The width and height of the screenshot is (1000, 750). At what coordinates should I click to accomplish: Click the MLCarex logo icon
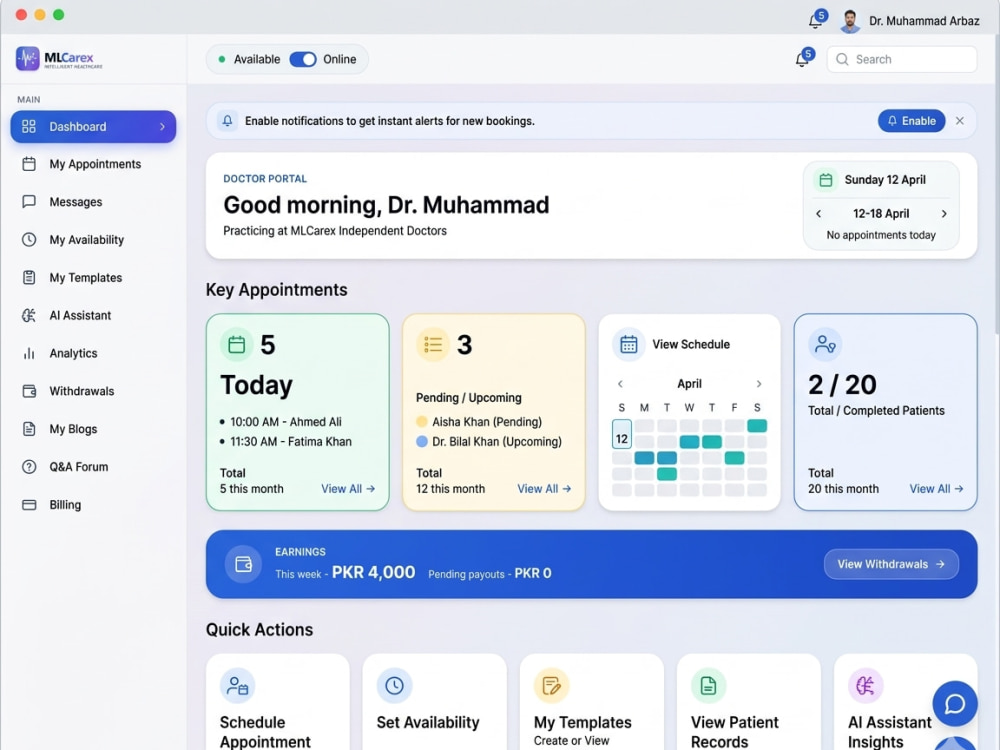coord(27,59)
